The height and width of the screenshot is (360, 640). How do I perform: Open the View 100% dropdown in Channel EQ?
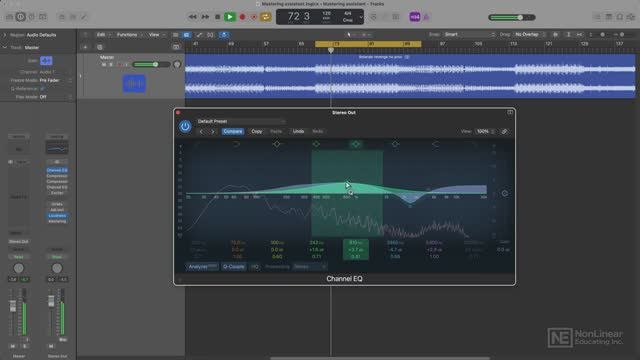[485, 131]
